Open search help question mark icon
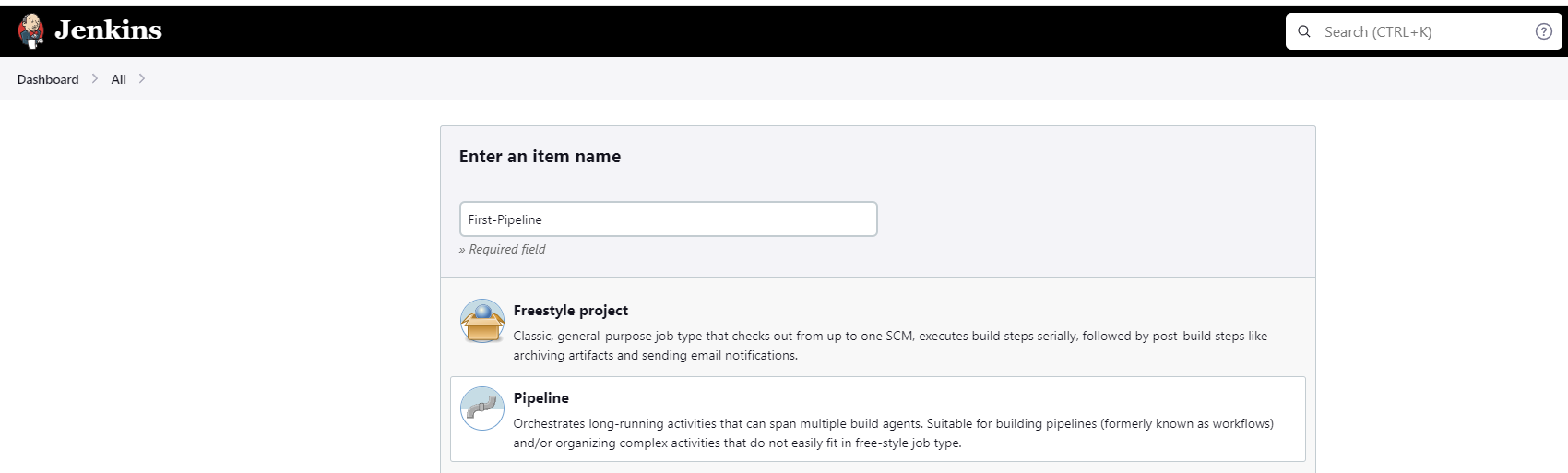This screenshot has height=473, width=1568. pos(1543,31)
